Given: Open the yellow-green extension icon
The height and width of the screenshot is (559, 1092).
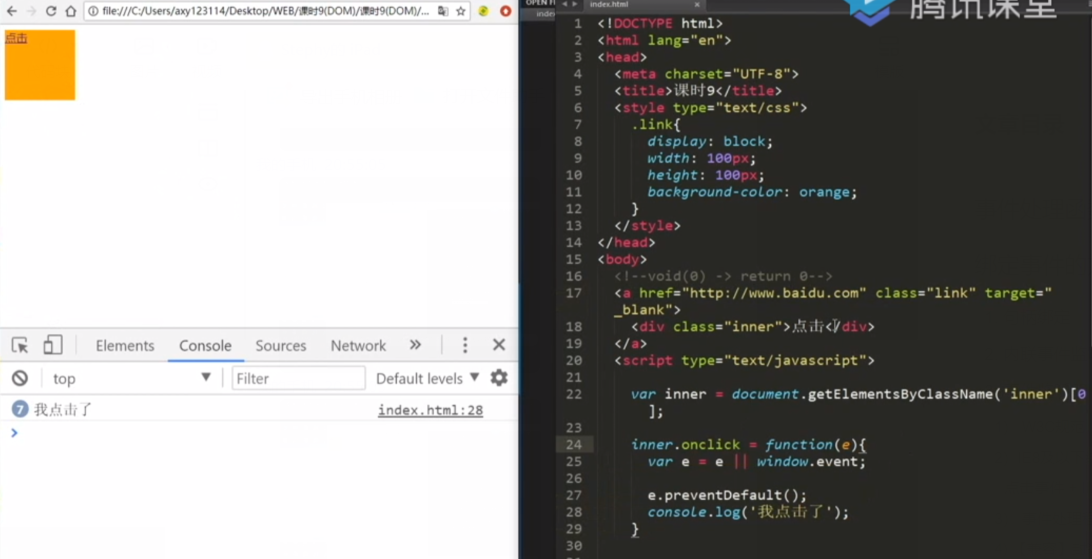Looking at the screenshot, I should pyautogui.click(x=483, y=11).
